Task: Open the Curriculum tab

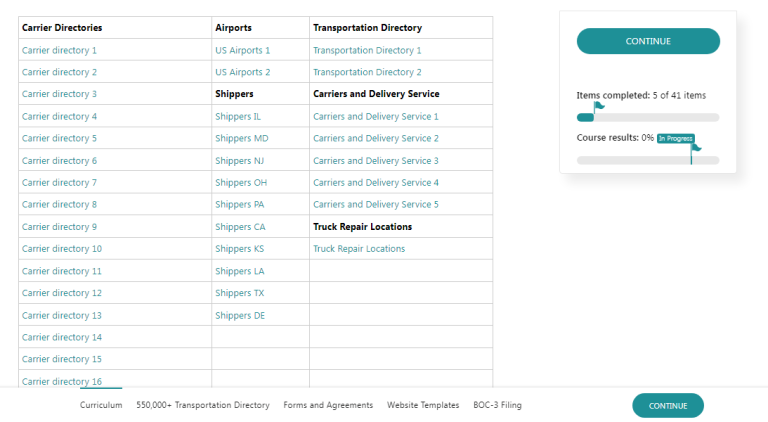Action: (101, 405)
